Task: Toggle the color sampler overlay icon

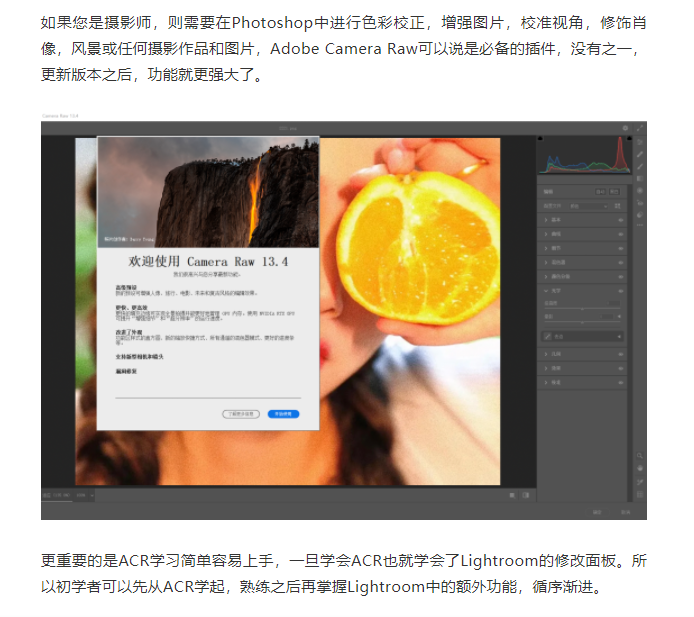Action: coord(640,482)
